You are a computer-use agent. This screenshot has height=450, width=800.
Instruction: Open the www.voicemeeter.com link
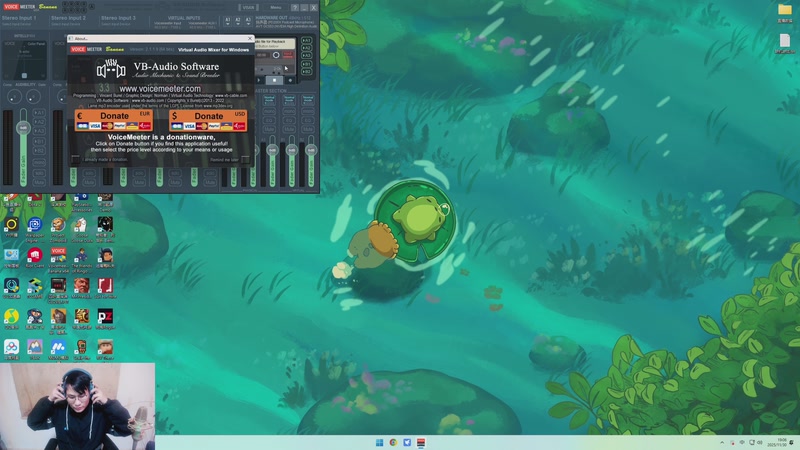160,89
